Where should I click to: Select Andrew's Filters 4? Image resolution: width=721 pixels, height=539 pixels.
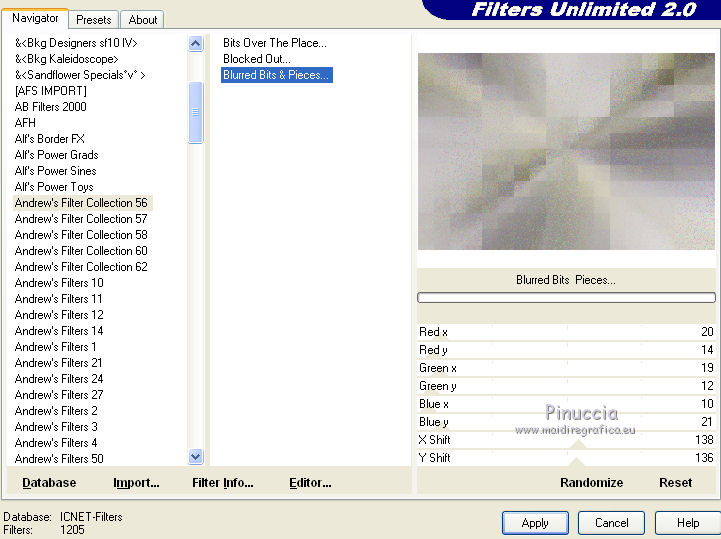(x=57, y=443)
